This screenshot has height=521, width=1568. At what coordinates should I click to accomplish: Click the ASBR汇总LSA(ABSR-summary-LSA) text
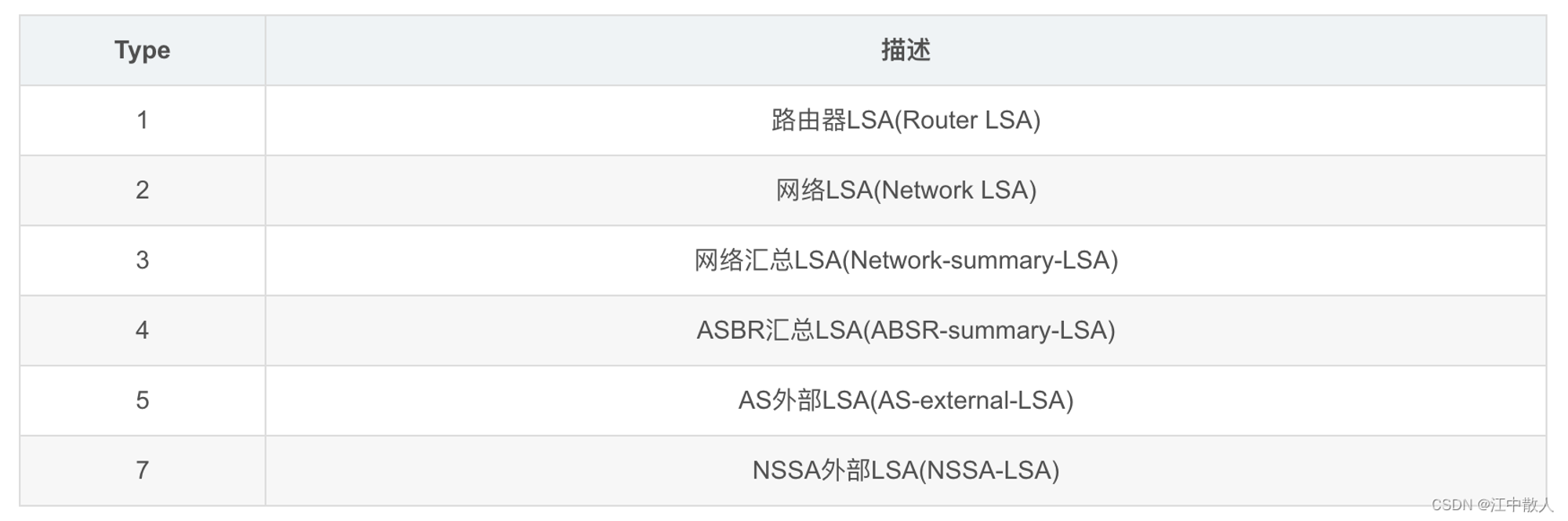906,330
